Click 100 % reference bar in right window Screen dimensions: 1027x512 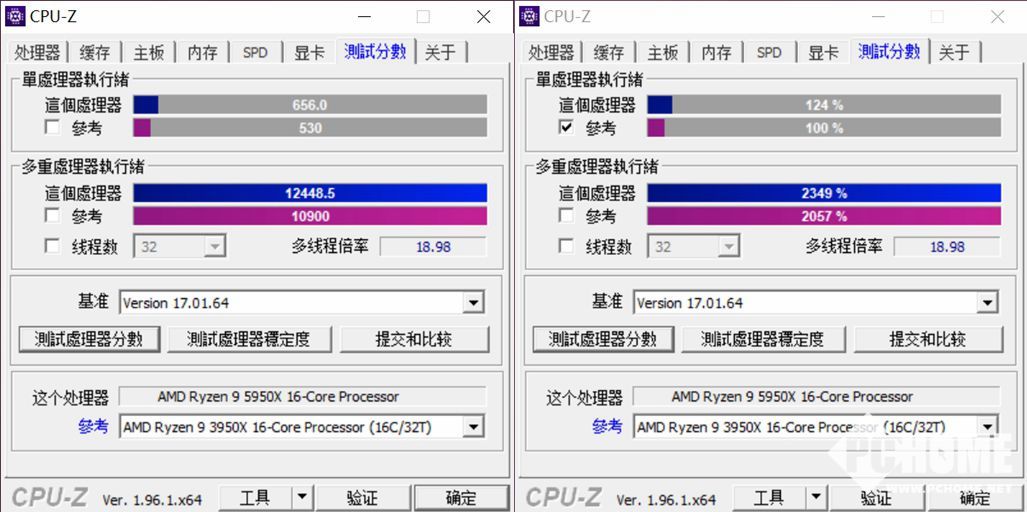click(824, 128)
